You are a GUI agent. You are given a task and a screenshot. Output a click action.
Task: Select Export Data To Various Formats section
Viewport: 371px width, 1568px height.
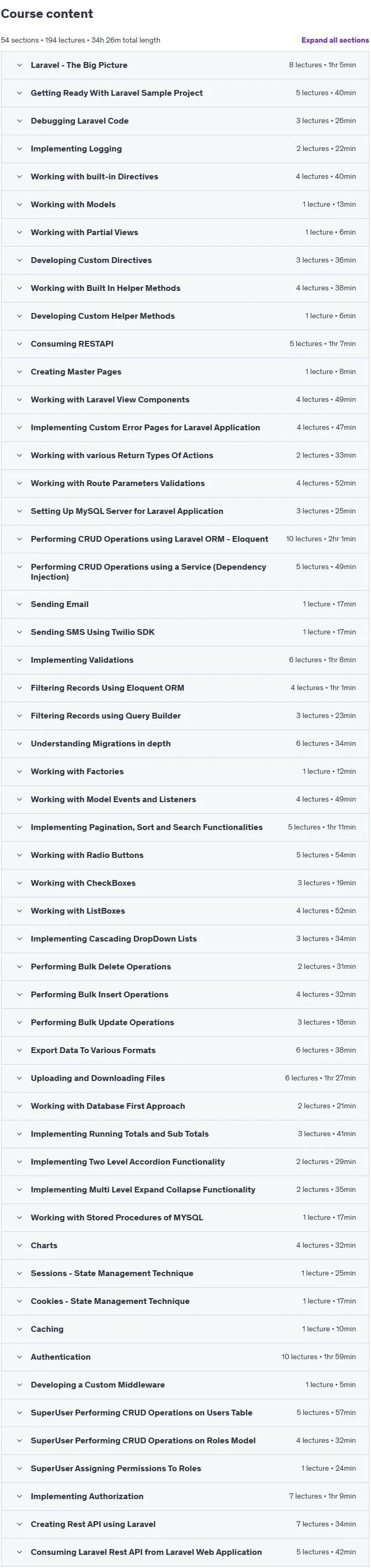[x=93, y=1050]
